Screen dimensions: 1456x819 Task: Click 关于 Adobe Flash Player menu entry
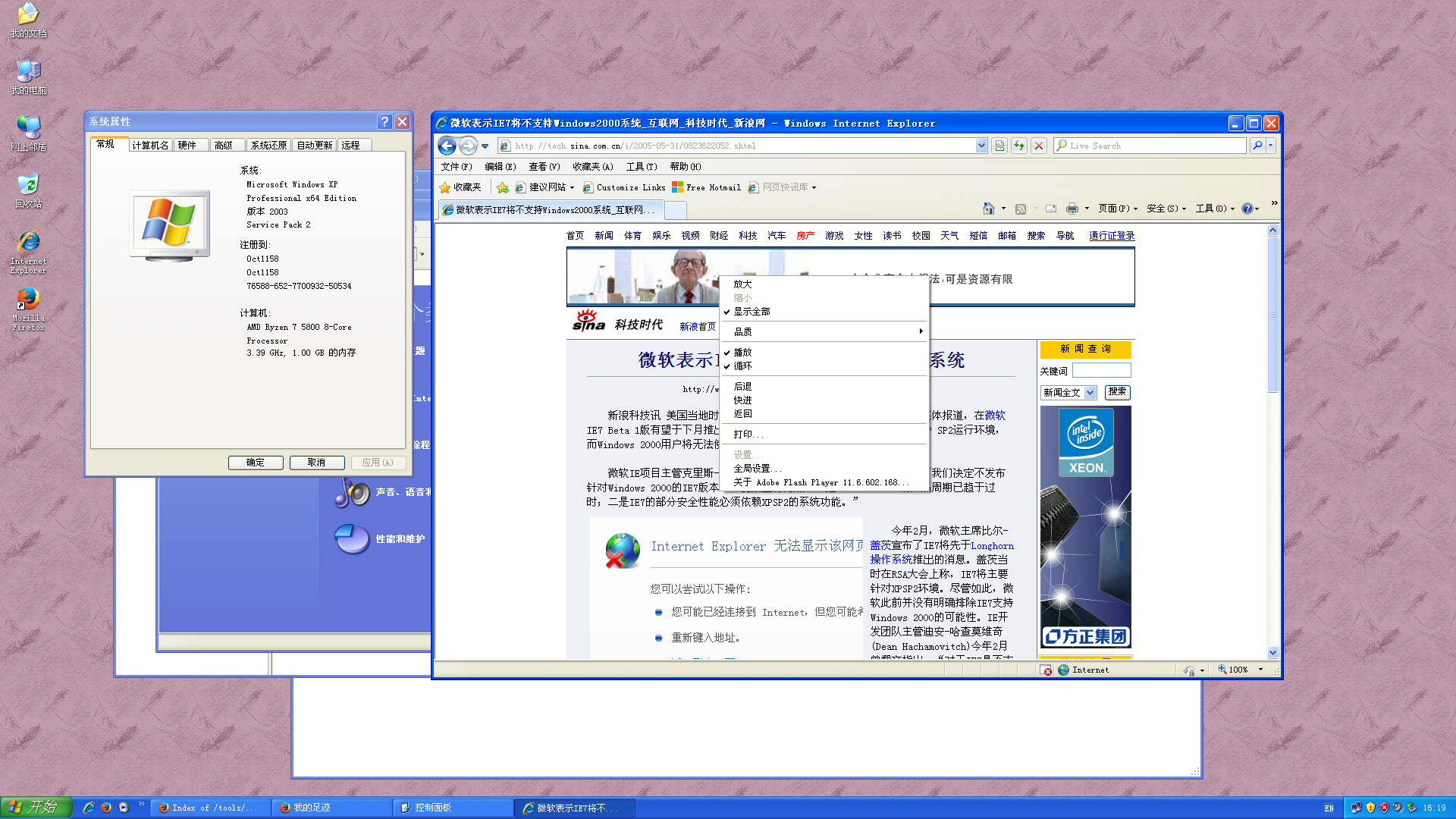click(824, 482)
